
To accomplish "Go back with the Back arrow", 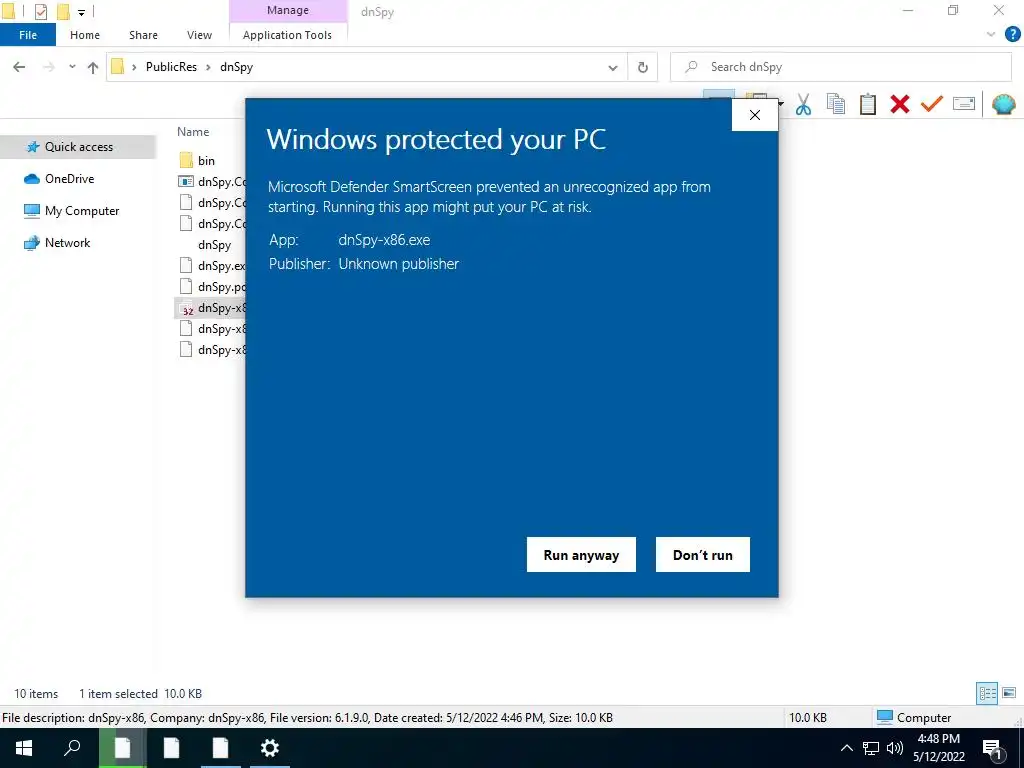I will click(19, 67).
